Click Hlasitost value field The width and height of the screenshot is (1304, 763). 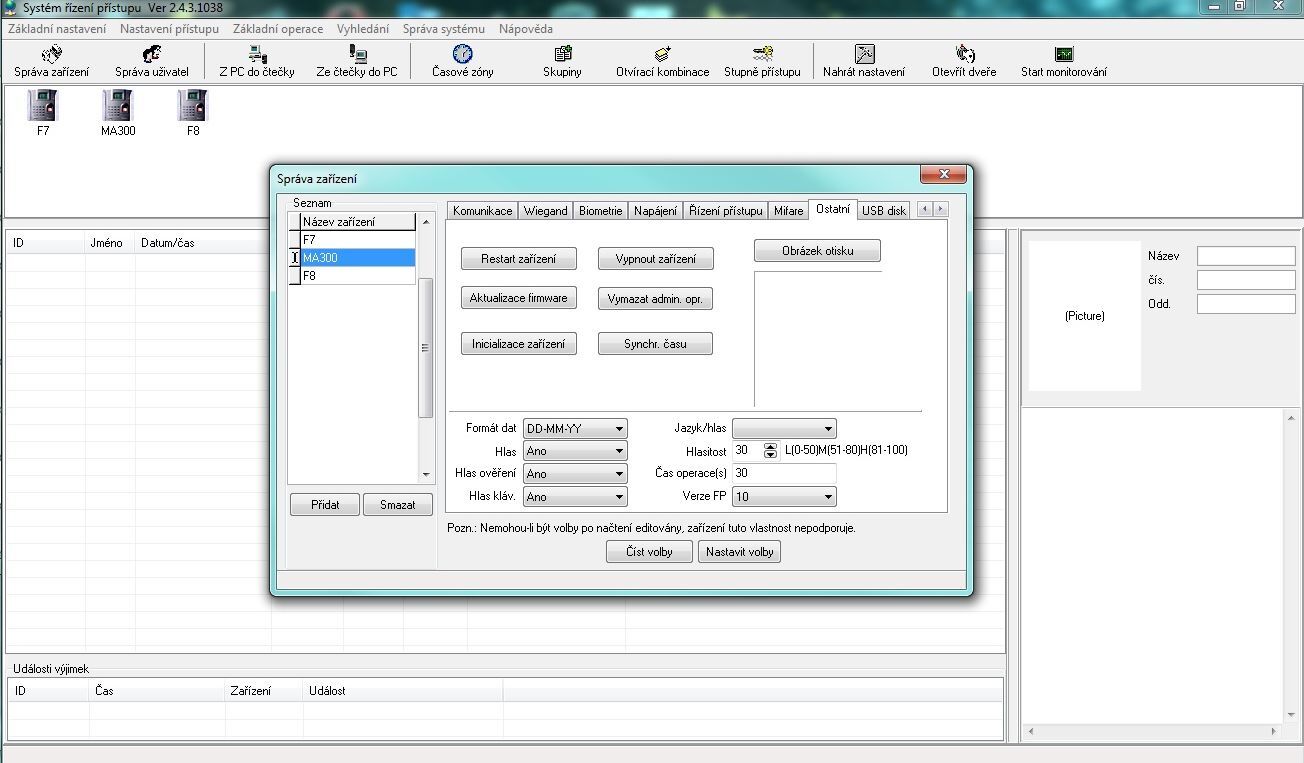point(747,451)
